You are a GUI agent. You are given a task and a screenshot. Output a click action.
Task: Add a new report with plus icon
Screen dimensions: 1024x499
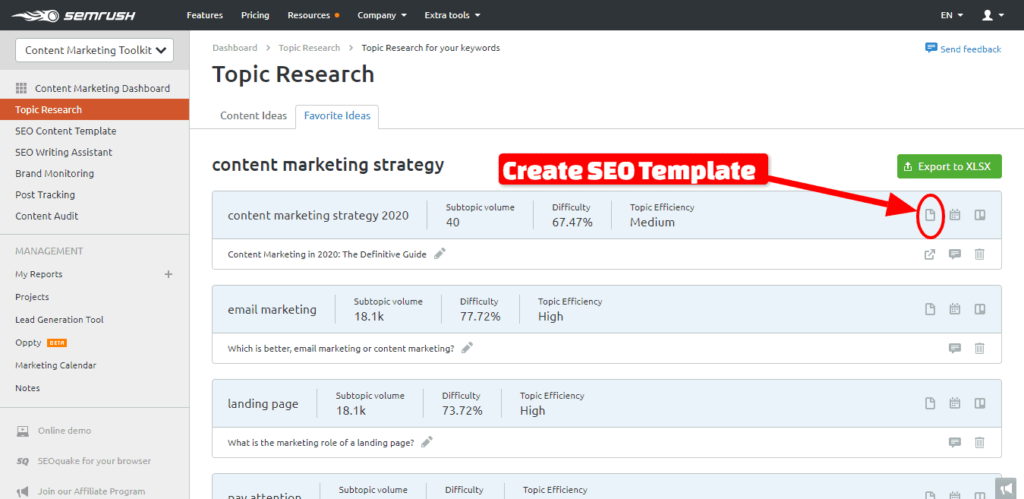168,274
